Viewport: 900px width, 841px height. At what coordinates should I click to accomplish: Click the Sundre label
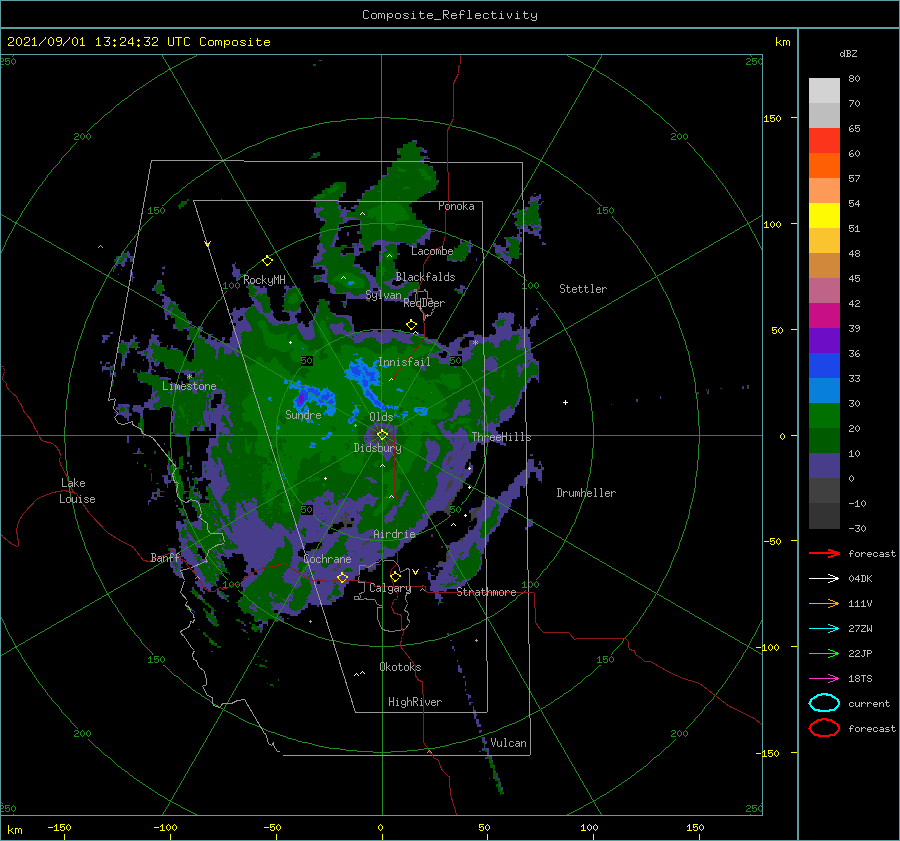coord(304,415)
